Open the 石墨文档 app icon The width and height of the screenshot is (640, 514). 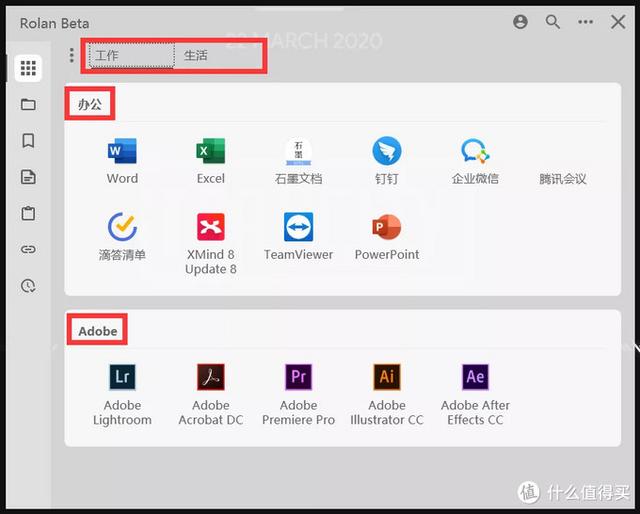point(298,161)
